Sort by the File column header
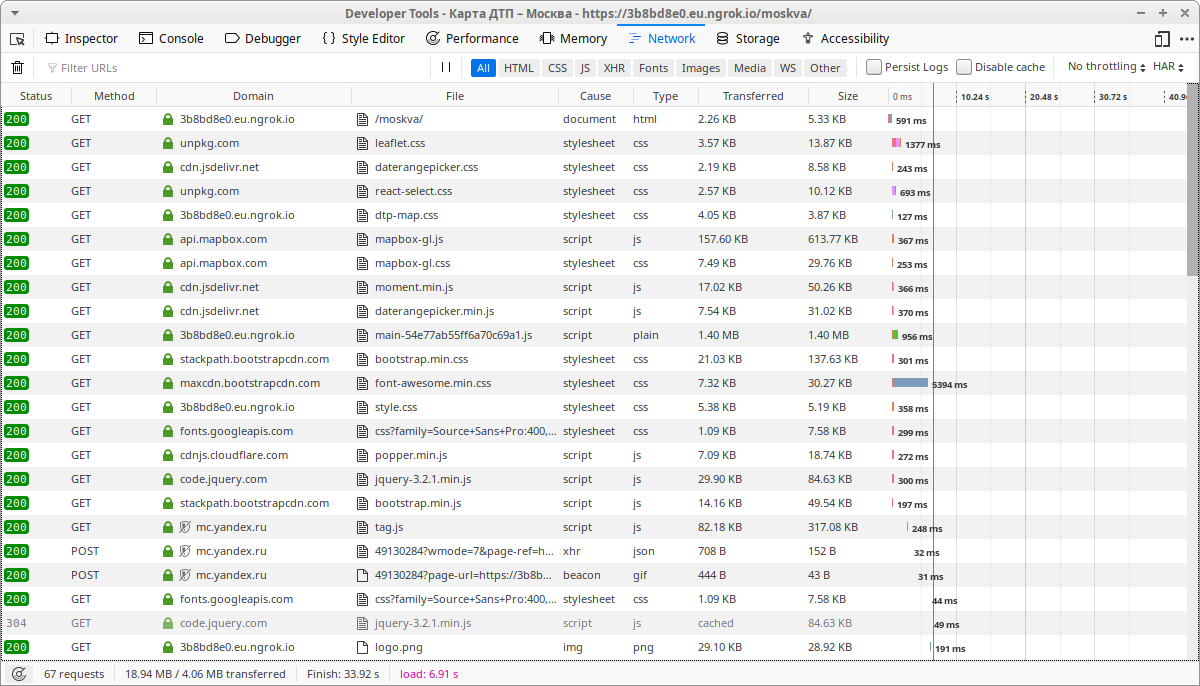The height and width of the screenshot is (686, 1200). tap(455, 96)
